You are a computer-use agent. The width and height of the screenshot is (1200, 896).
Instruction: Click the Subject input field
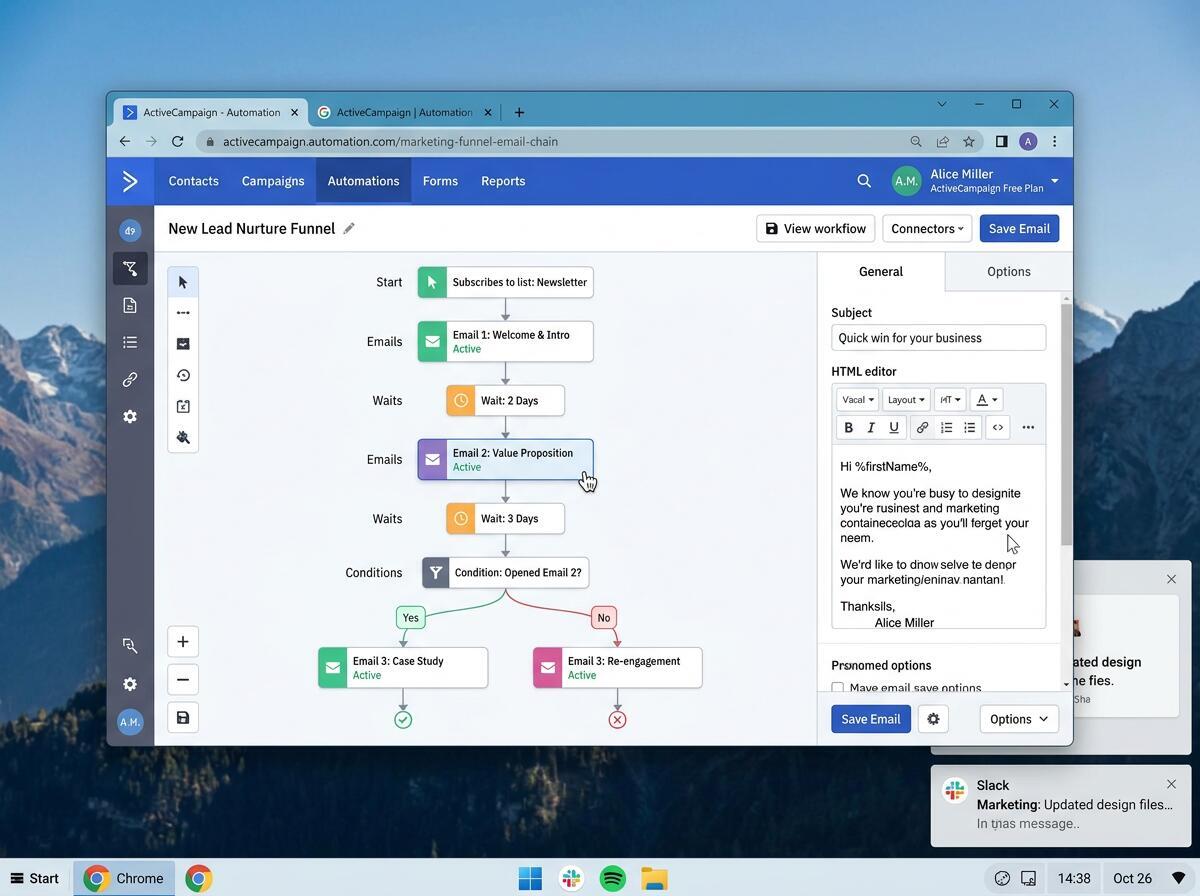tap(938, 338)
